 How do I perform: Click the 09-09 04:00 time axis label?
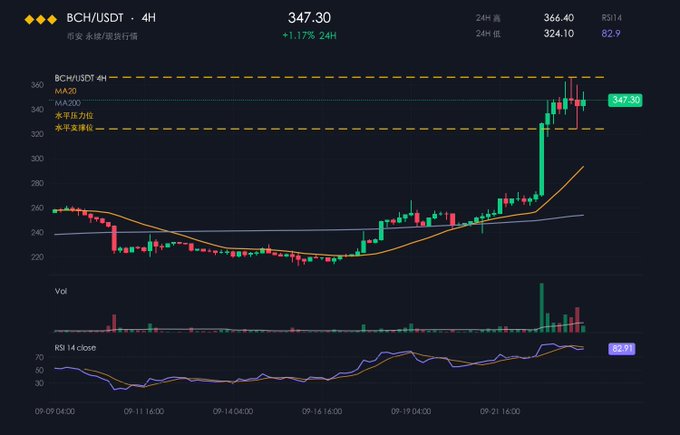(x=55, y=411)
